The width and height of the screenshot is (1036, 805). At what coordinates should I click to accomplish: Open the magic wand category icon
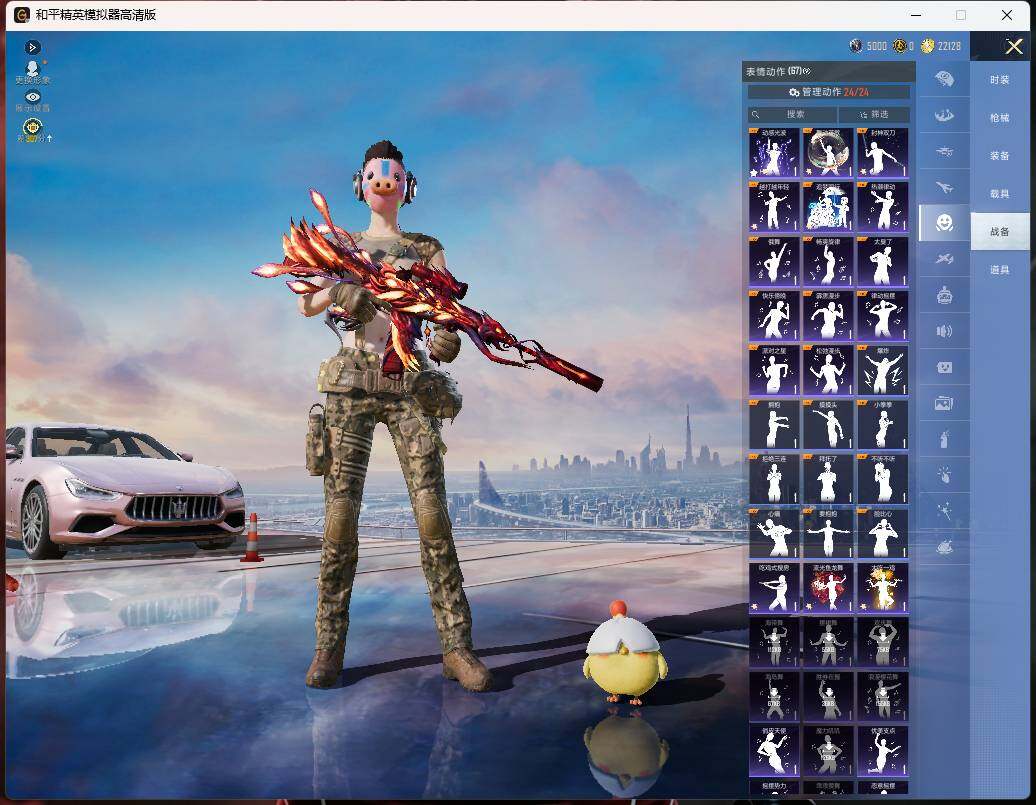(944, 510)
